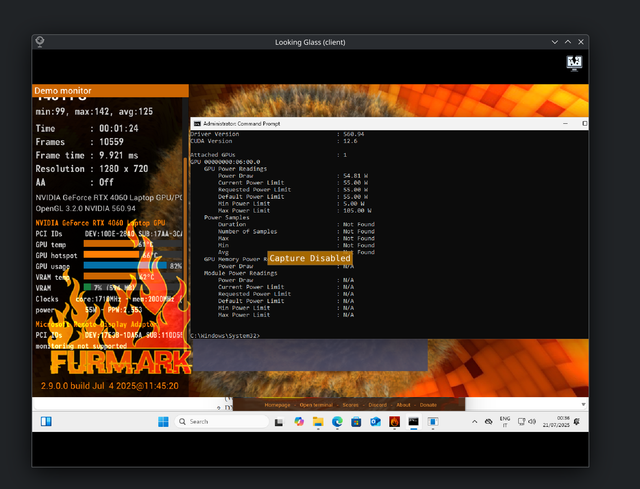Click the 'Module Power Readings' heading
The image size is (640, 489).
(x=240, y=273)
